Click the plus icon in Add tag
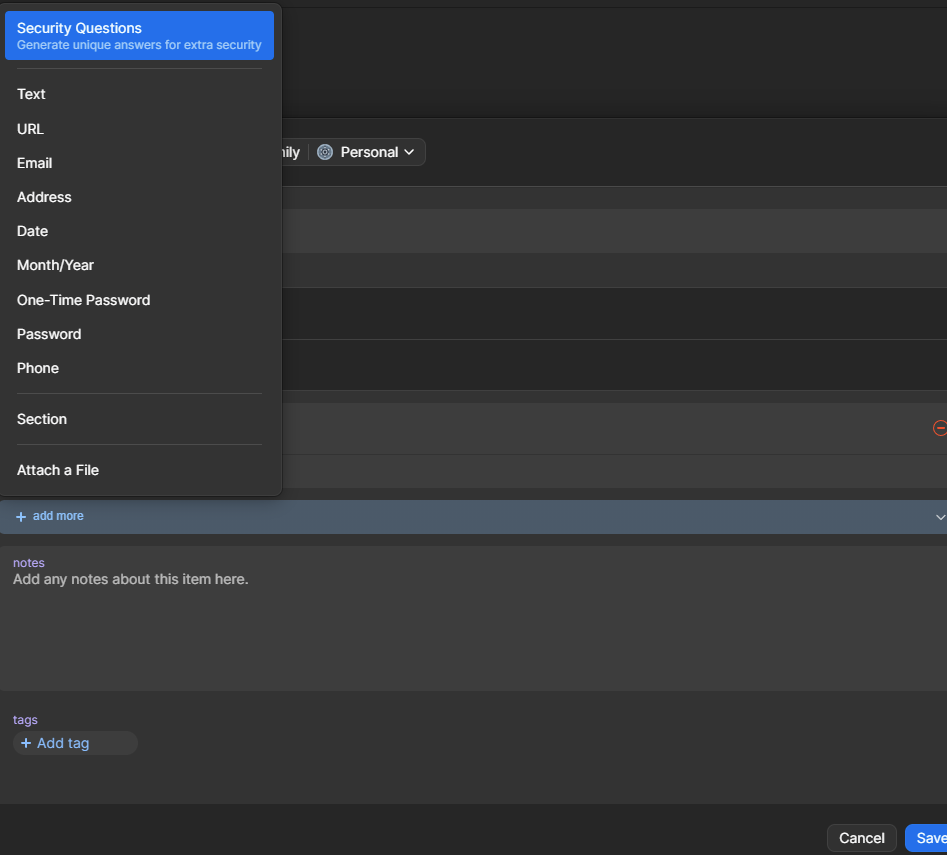 pos(26,743)
